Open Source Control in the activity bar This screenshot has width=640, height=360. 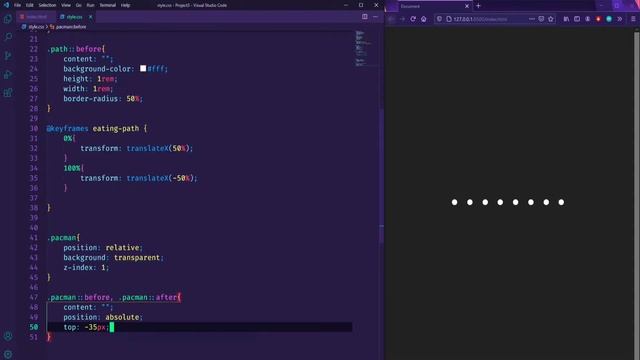click(x=8, y=56)
